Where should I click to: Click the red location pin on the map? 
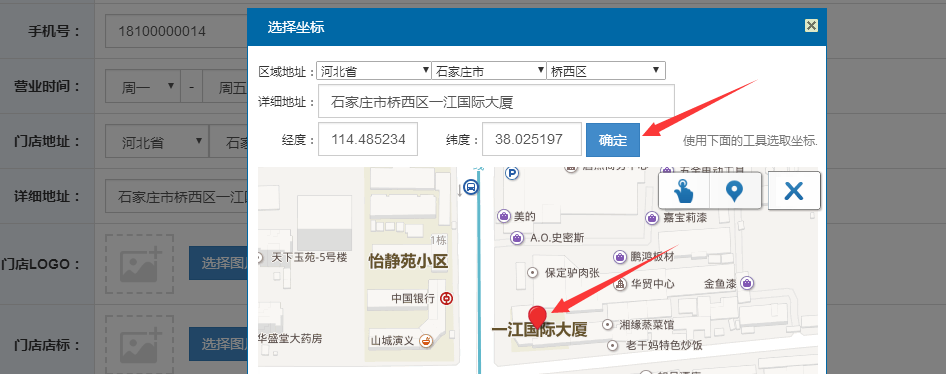[x=537, y=317]
